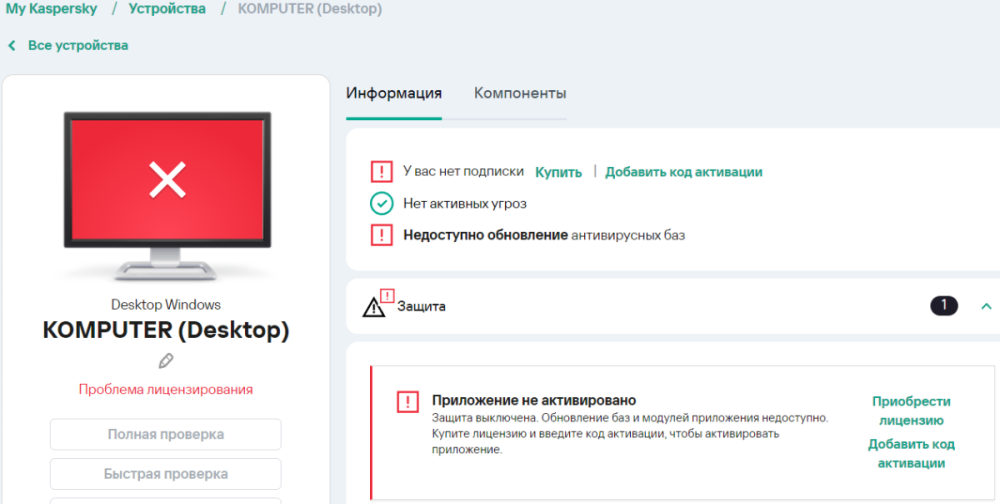The width and height of the screenshot is (1000, 504).
Task: Click the Защита section header
Action: point(673,306)
